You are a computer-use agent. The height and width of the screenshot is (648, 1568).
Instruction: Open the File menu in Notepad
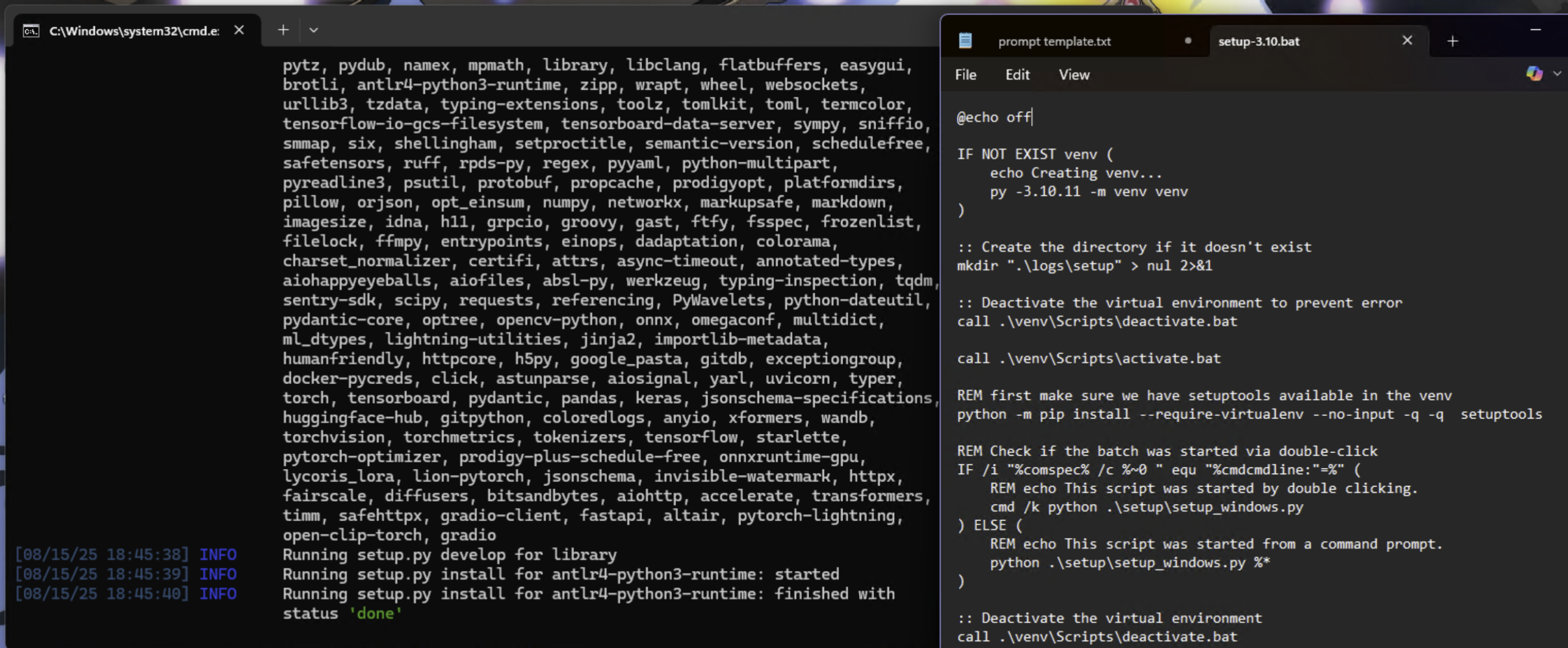tap(965, 75)
